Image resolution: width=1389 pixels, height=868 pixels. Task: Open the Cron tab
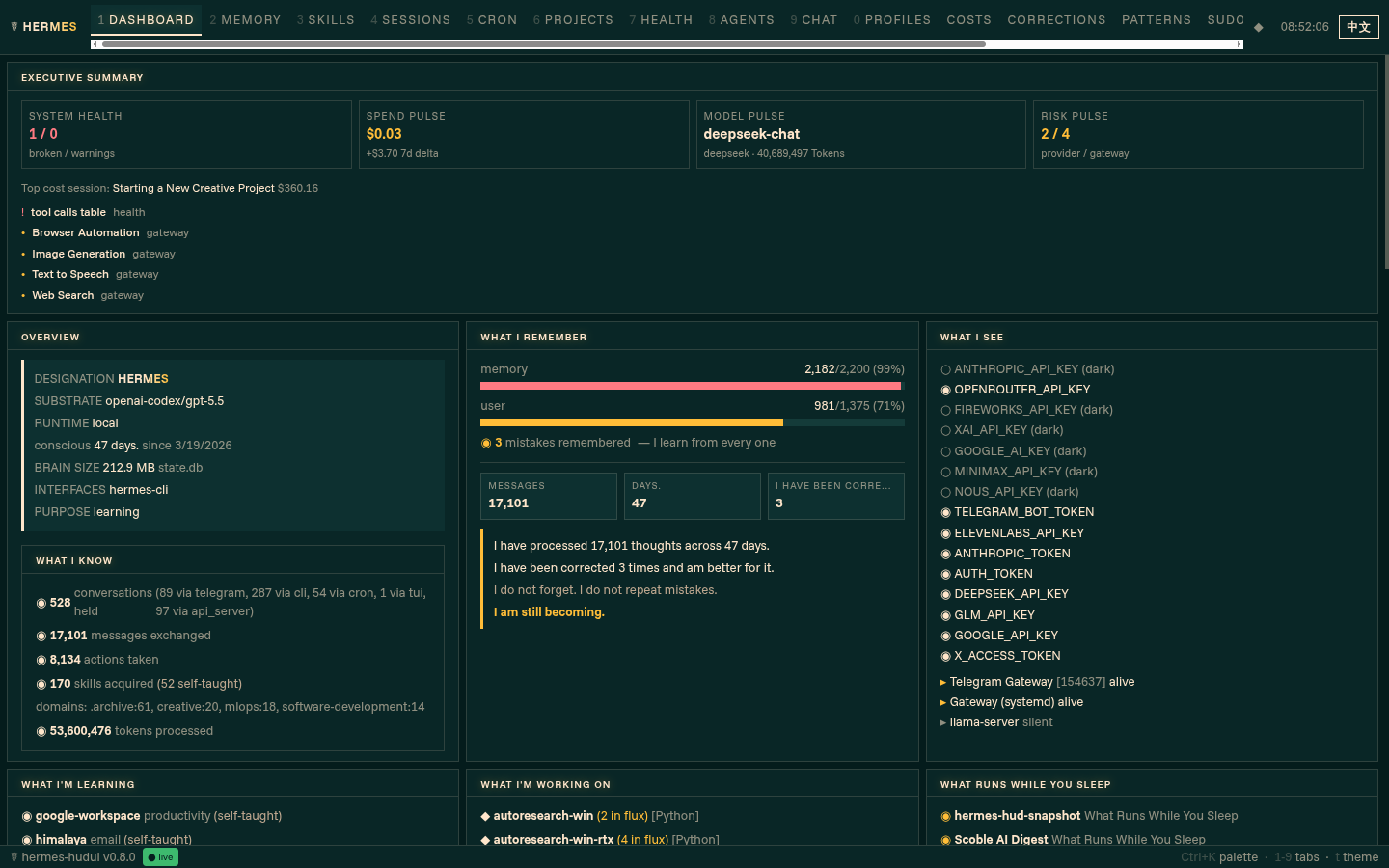point(492,19)
